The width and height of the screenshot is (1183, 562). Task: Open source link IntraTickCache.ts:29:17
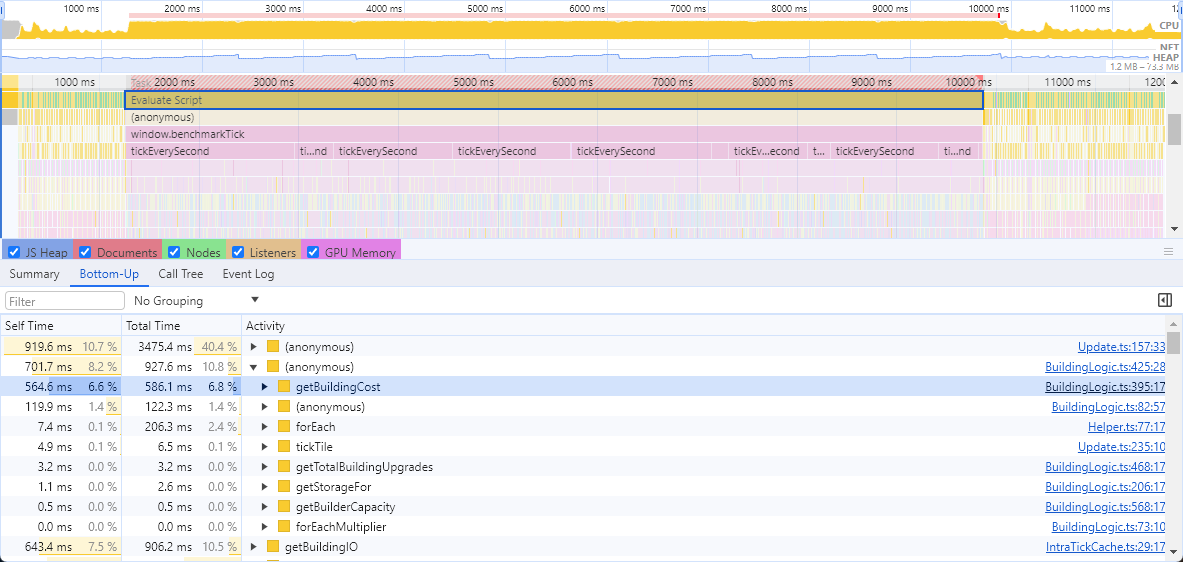tap(1105, 547)
